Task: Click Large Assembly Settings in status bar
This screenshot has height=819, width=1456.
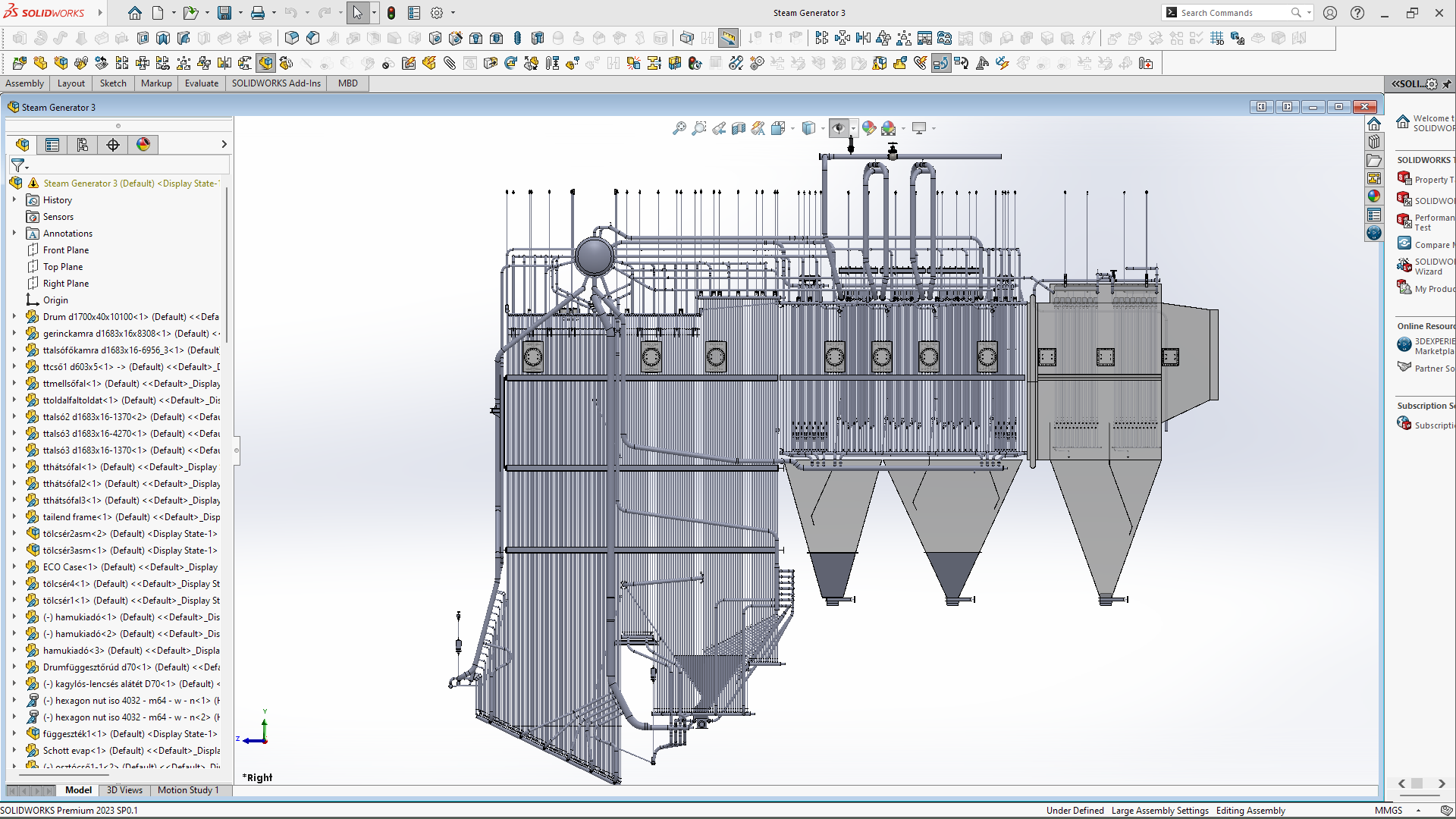Action: tap(1159, 810)
